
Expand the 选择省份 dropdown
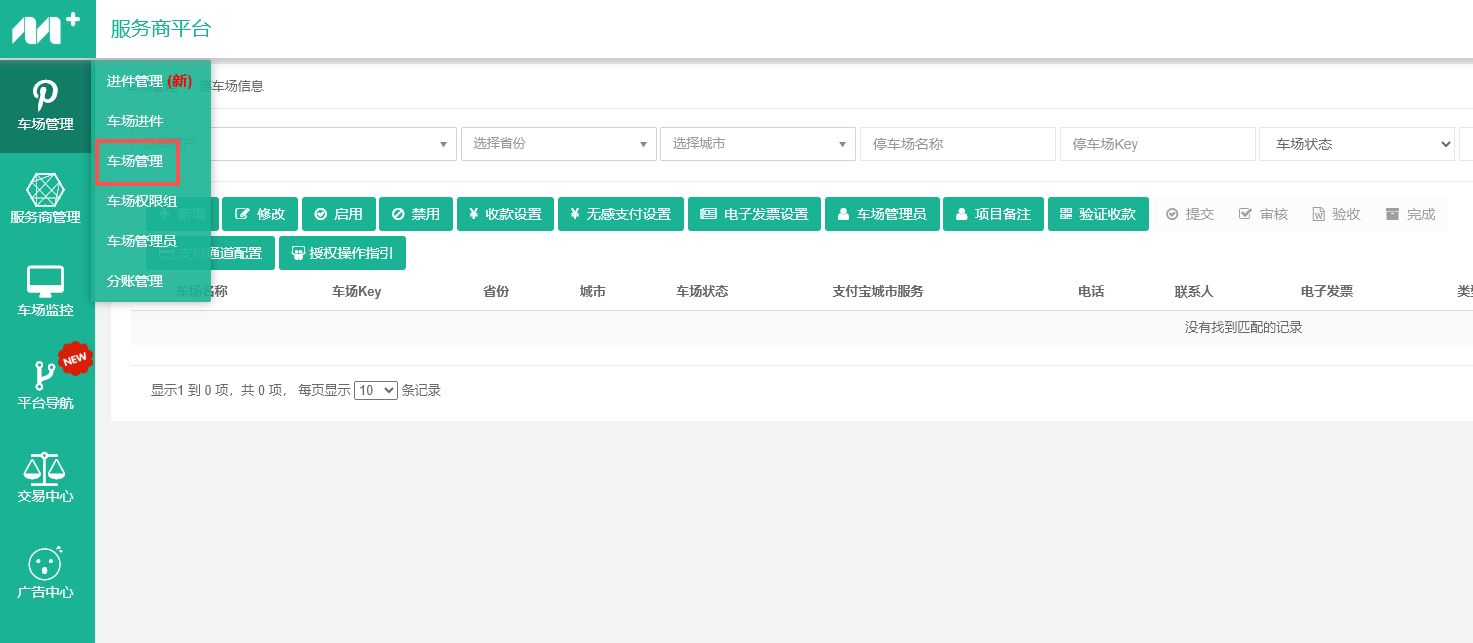click(558, 144)
